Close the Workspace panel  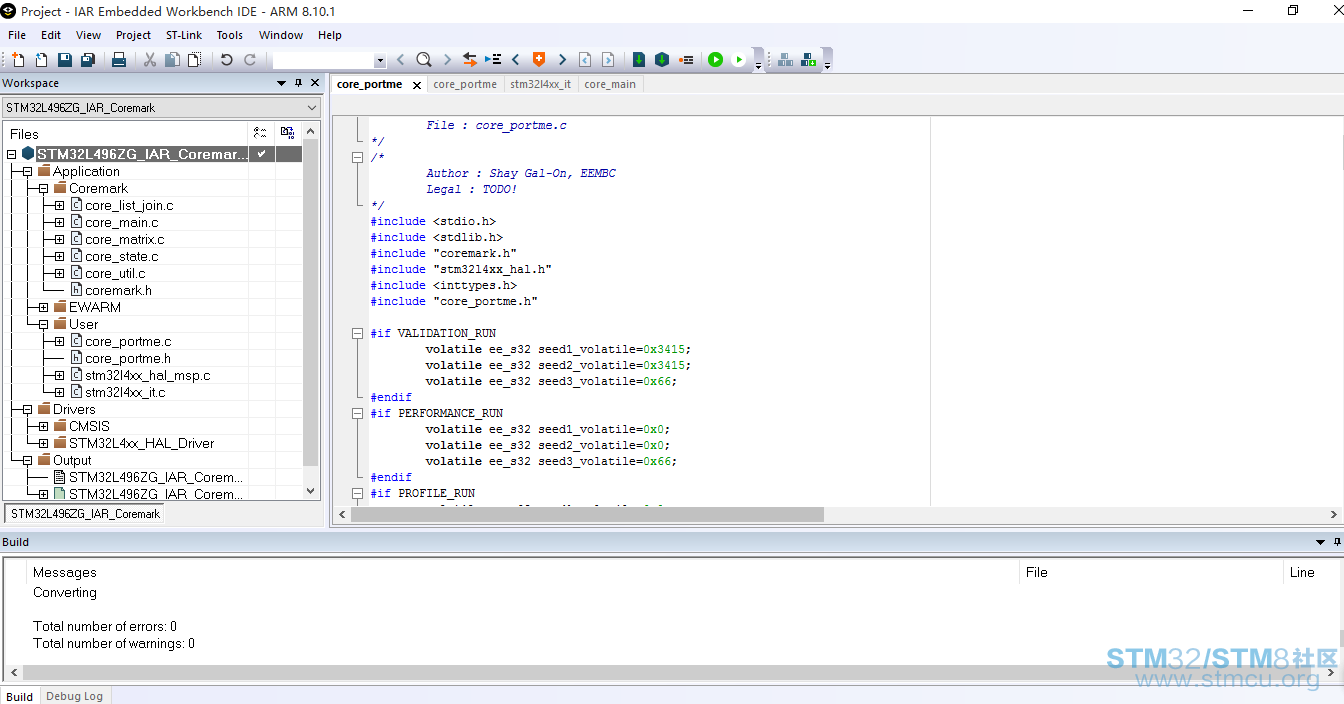(315, 83)
